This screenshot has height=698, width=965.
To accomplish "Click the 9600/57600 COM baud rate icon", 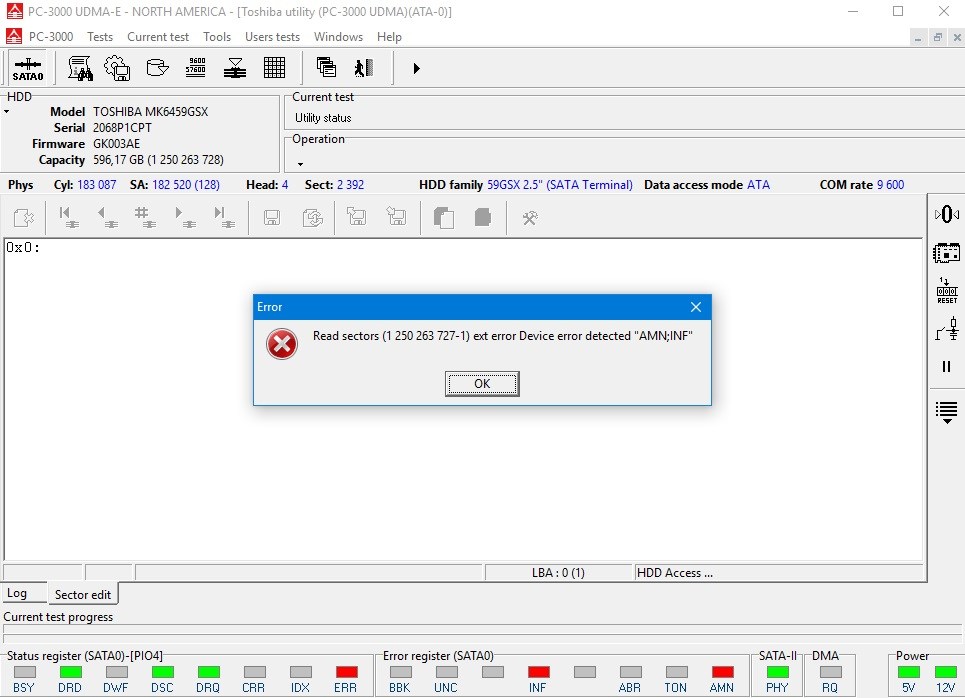I will click(196, 68).
